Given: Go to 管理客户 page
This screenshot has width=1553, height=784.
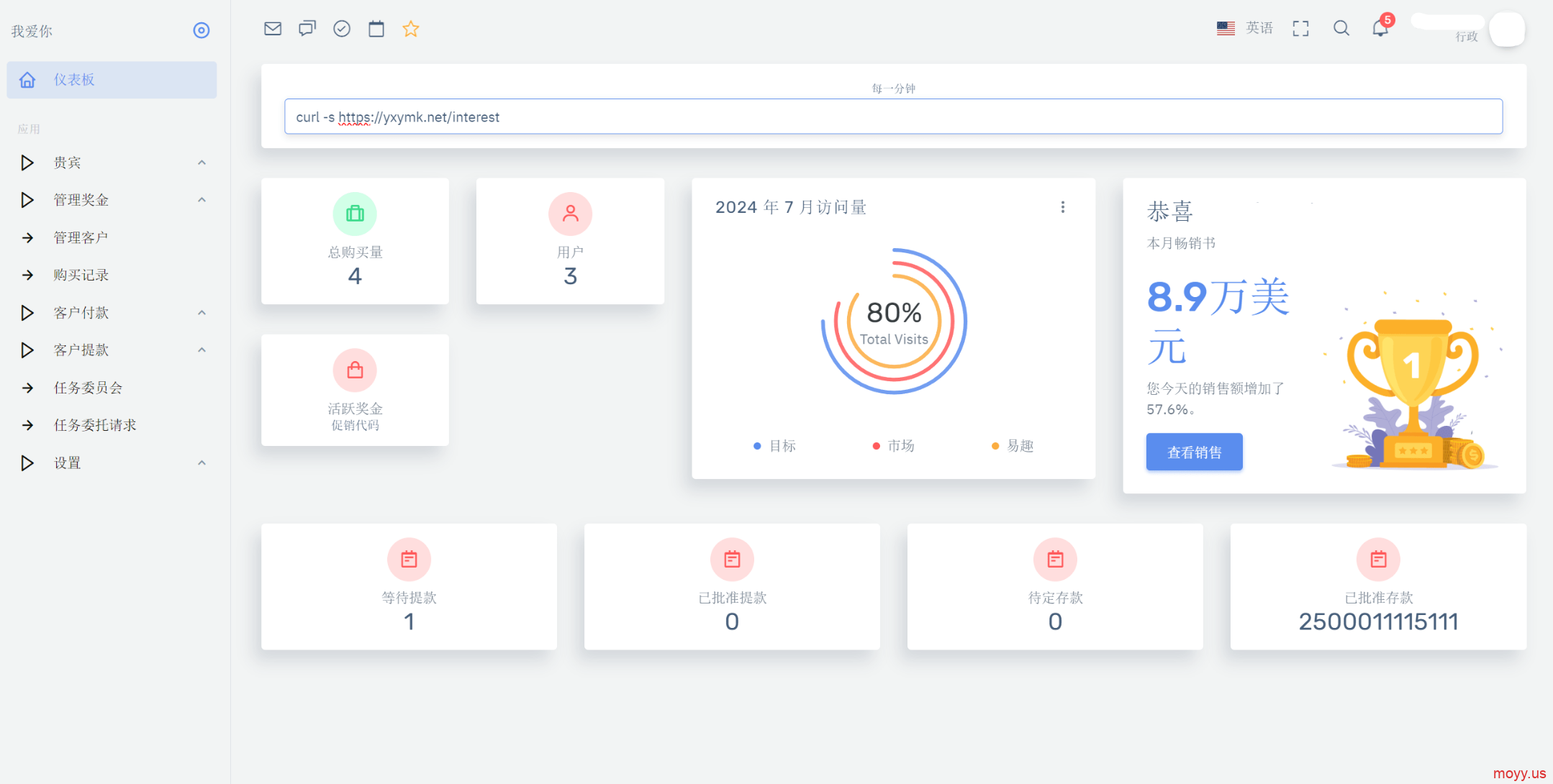Looking at the screenshot, I should point(112,237).
